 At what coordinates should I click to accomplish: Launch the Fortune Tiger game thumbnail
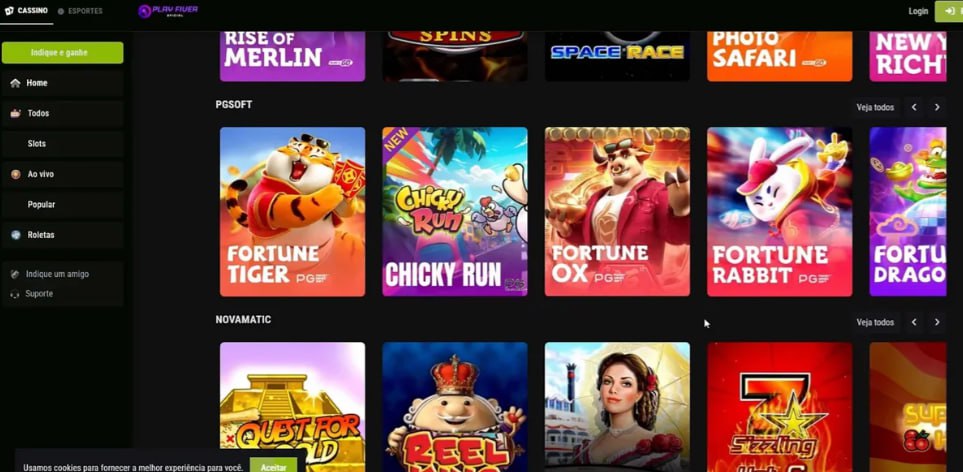tap(292, 212)
